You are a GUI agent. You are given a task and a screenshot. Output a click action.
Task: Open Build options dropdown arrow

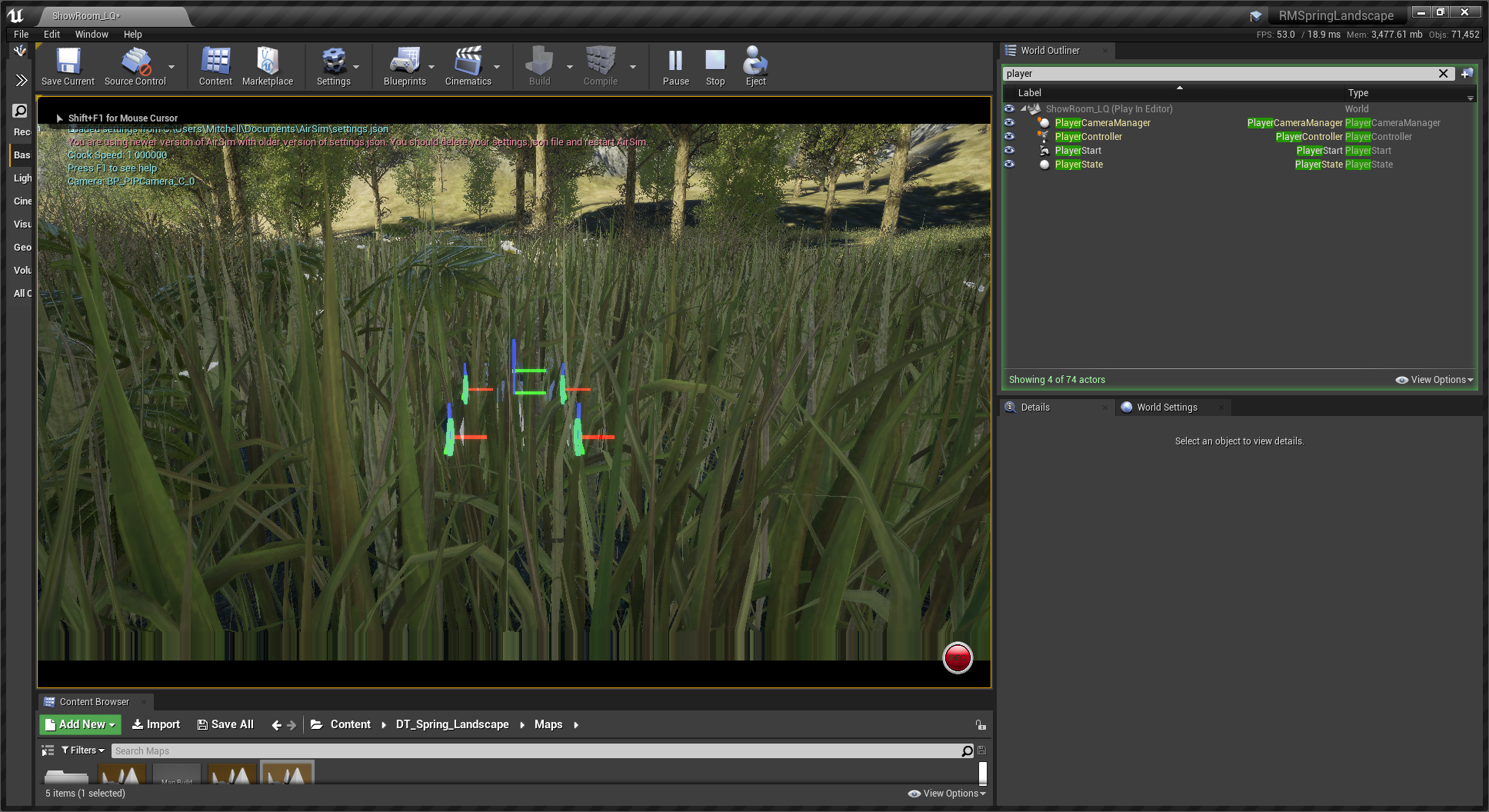click(570, 67)
